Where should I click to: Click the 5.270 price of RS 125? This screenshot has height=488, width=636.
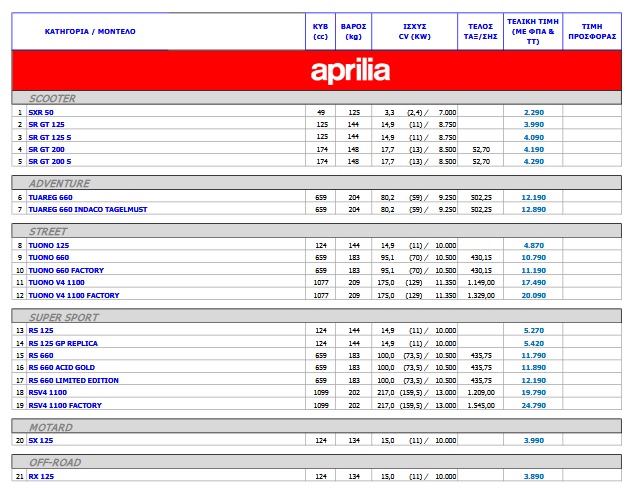(534, 331)
